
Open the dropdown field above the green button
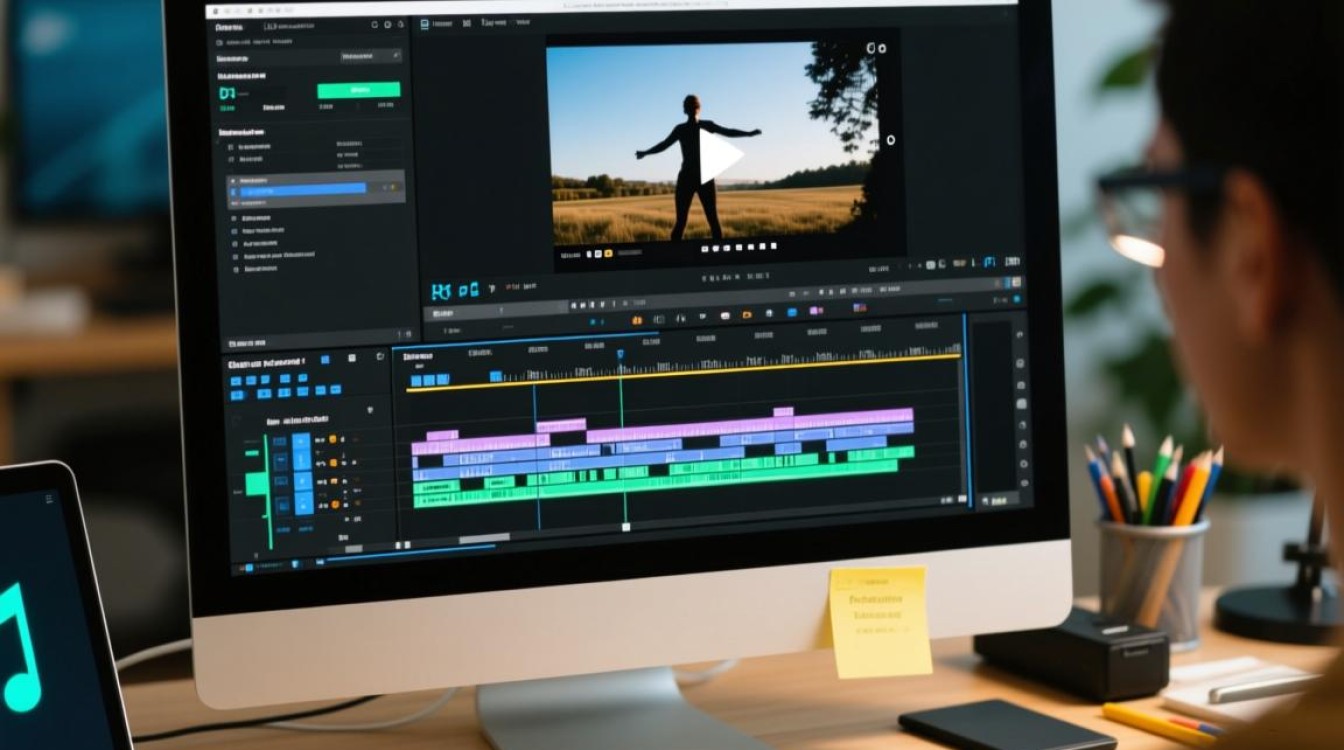(x=370, y=56)
